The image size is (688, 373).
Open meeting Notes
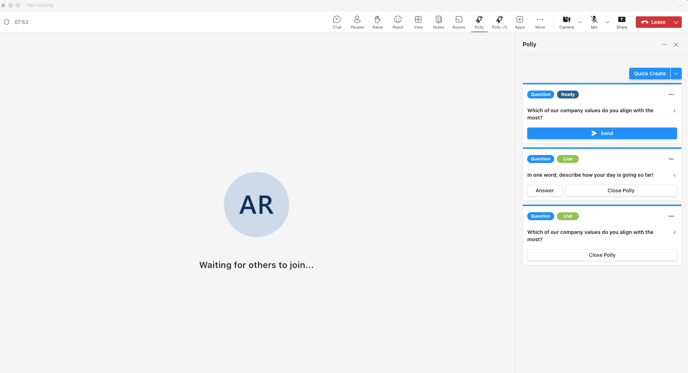[x=438, y=22]
